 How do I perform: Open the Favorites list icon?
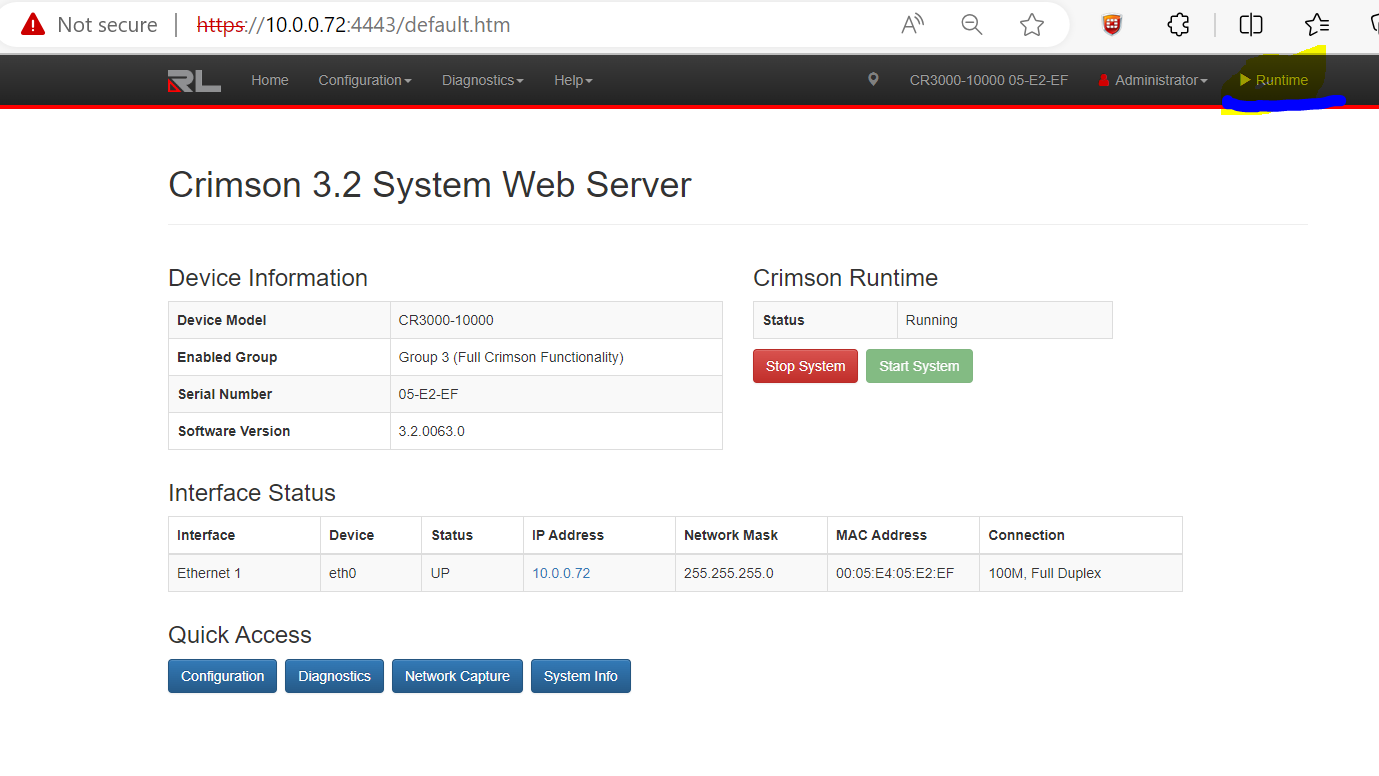pos(1317,24)
